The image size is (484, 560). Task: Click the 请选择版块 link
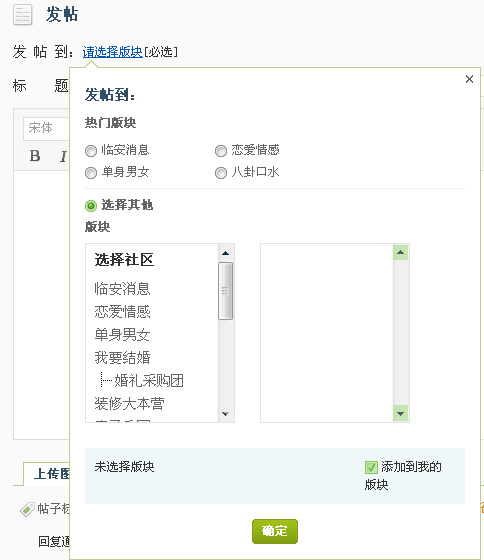click(x=113, y=52)
